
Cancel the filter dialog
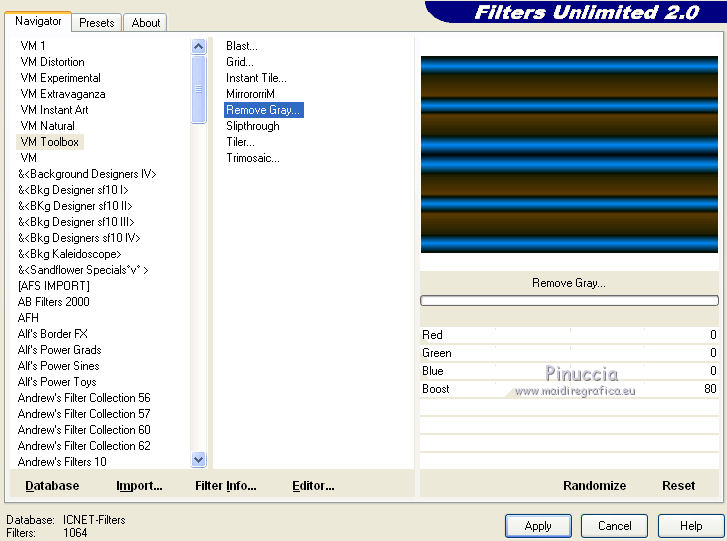(614, 526)
